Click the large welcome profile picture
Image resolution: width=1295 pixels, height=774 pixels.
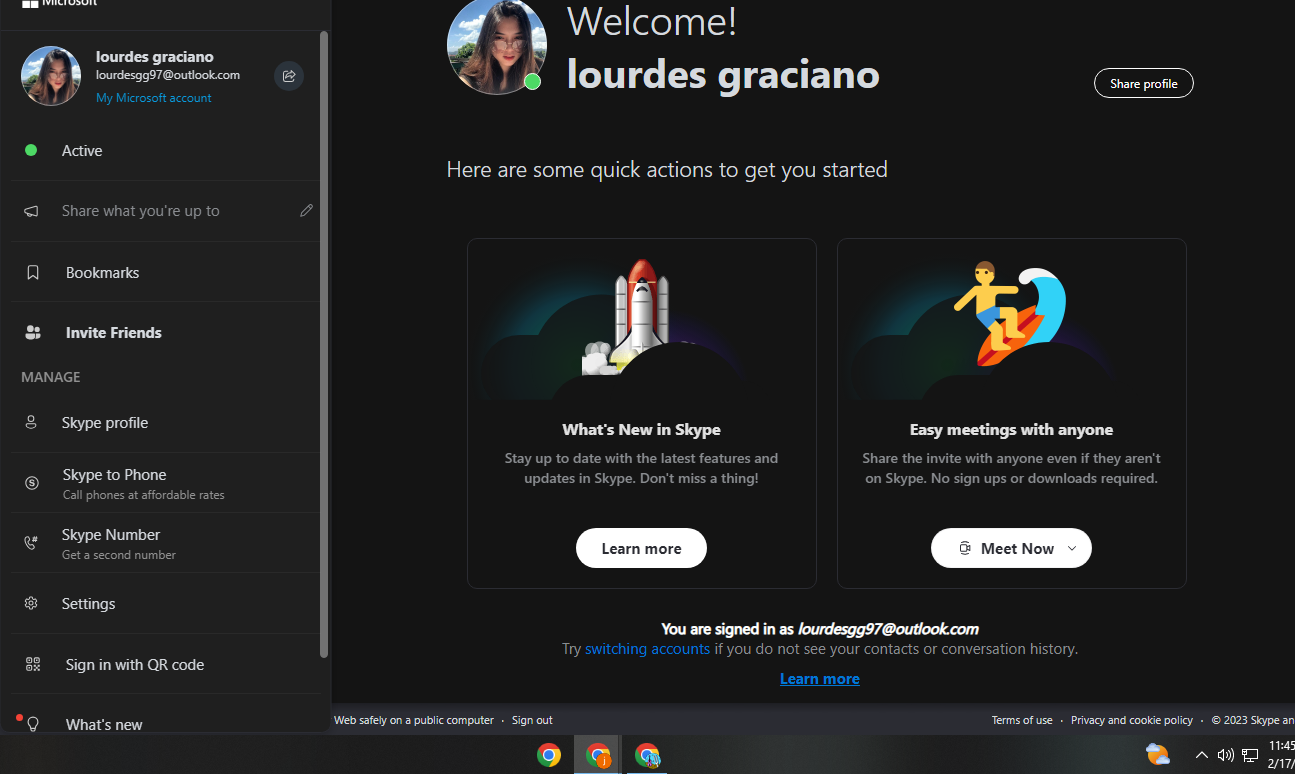pos(496,45)
